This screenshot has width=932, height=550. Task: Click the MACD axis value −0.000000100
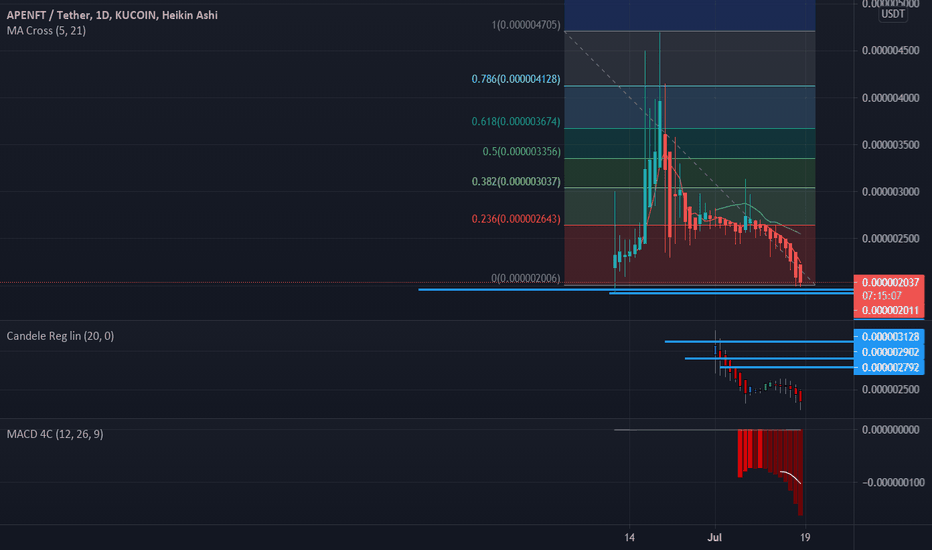[x=893, y=482]
